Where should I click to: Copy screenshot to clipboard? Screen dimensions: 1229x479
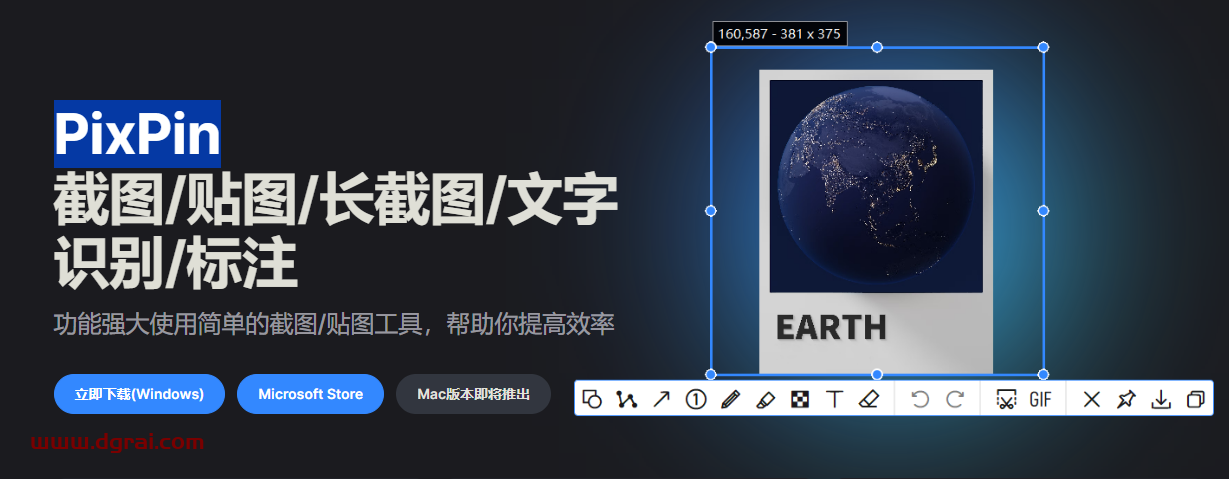(x=1195, y=399)
